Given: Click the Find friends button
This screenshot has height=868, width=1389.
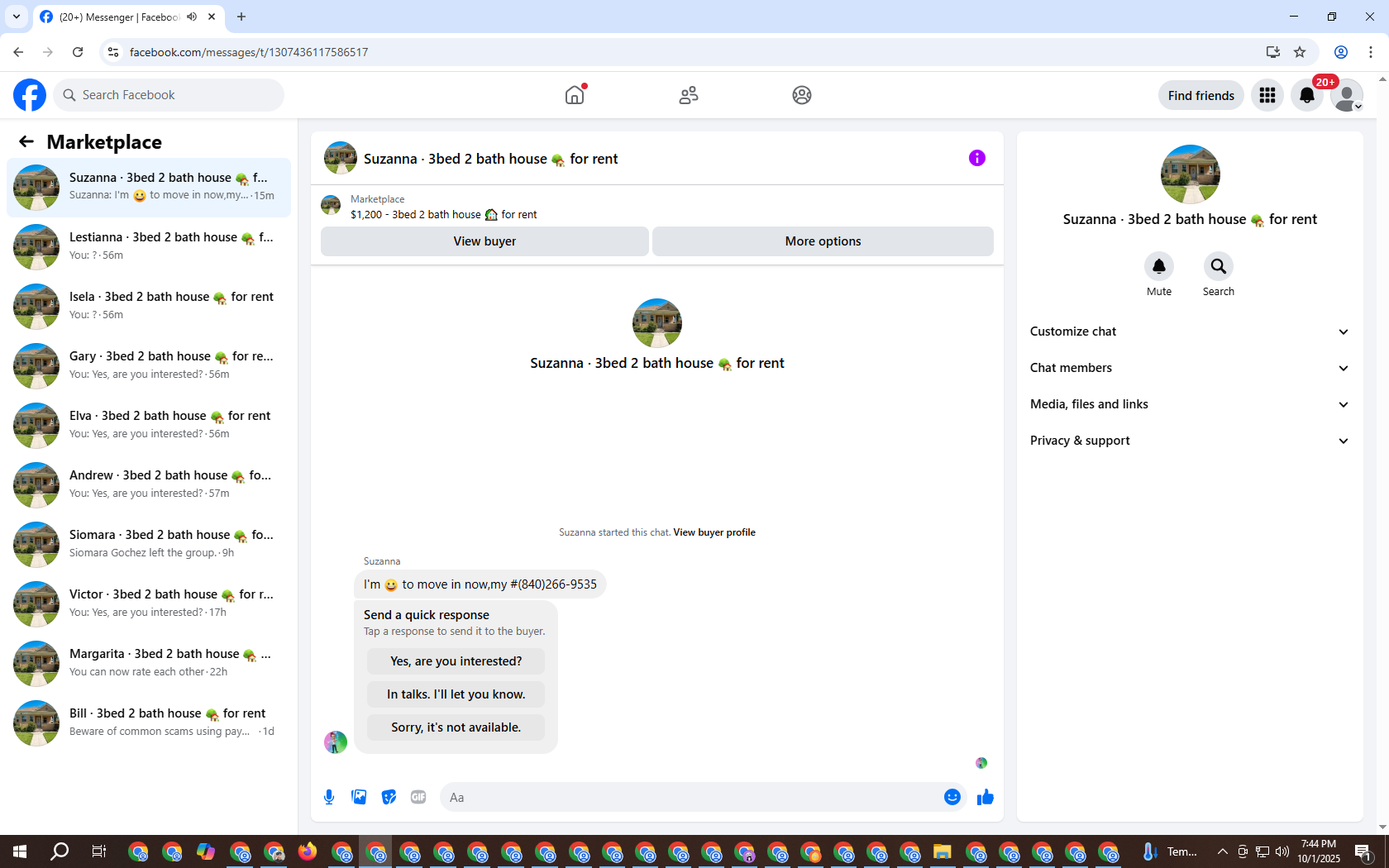Looking at the screenshot, I should click(1200, 96).
